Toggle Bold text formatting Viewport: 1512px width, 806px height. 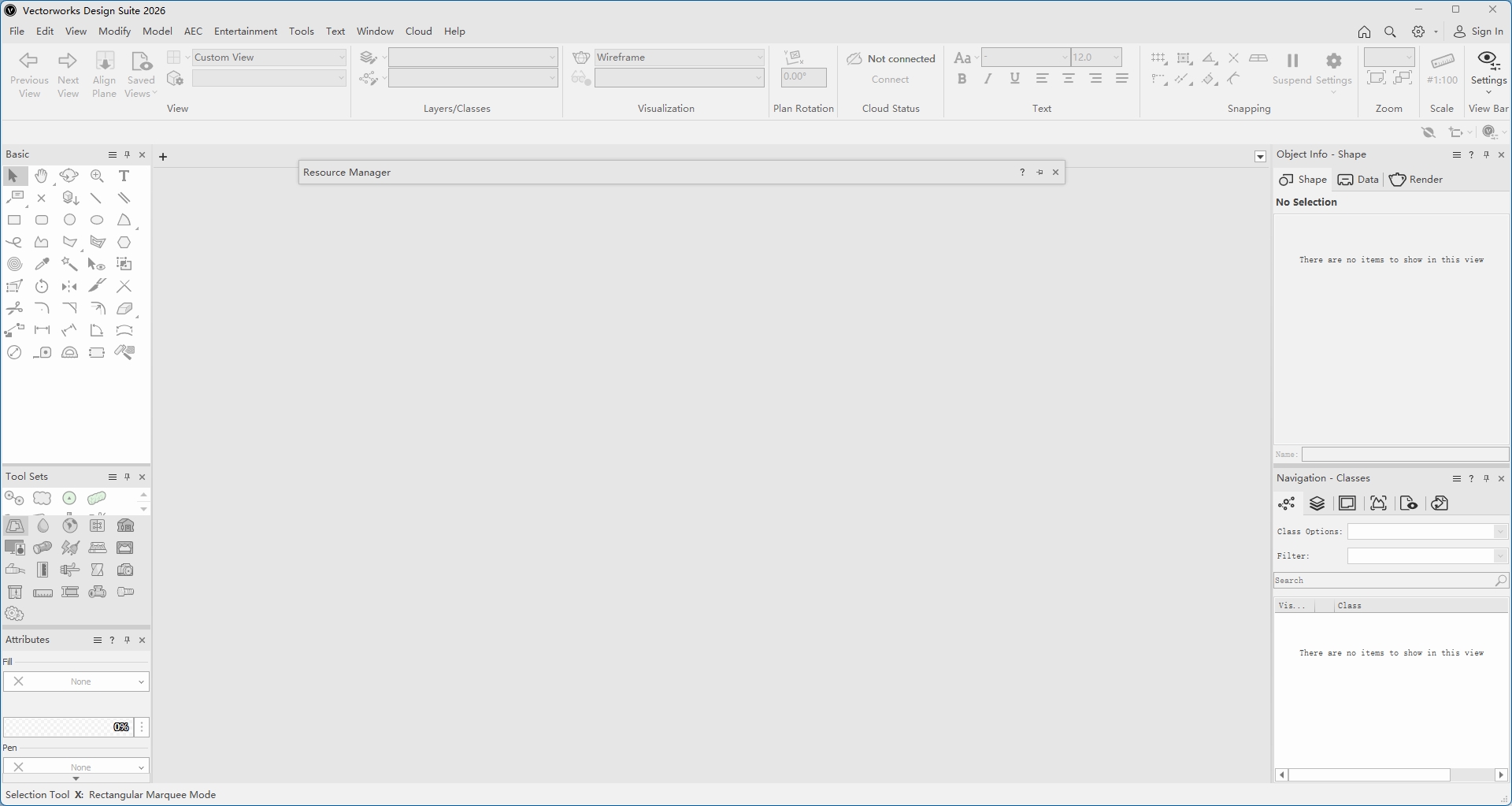pyautogui.click(x=962, y=79)
